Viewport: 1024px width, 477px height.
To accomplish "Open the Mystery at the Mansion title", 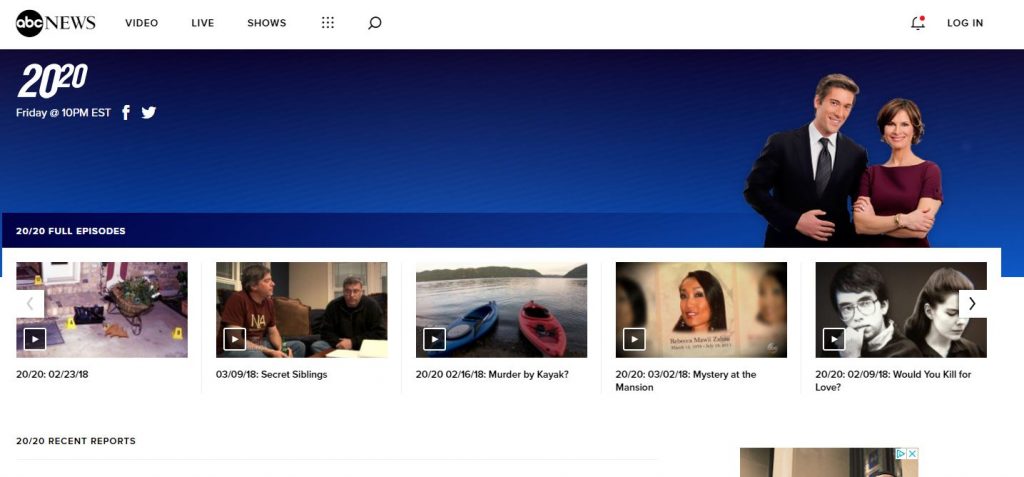I will tap(686, 381).
